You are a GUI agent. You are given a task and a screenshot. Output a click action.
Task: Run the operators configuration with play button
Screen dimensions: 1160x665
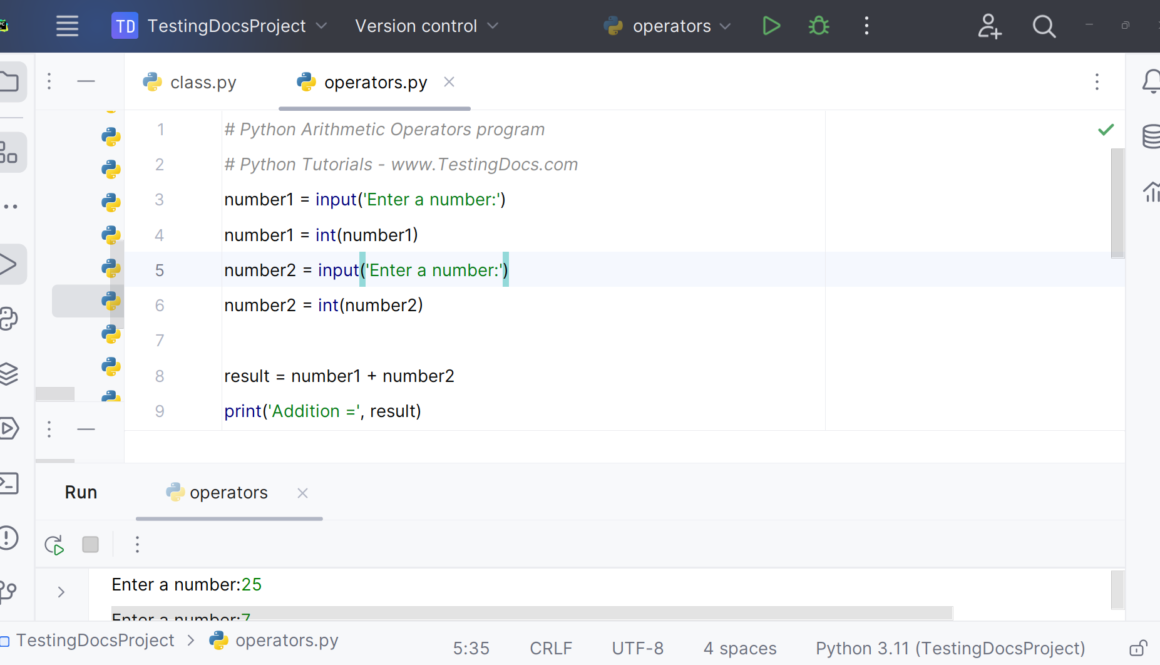[x=770, y=26]
